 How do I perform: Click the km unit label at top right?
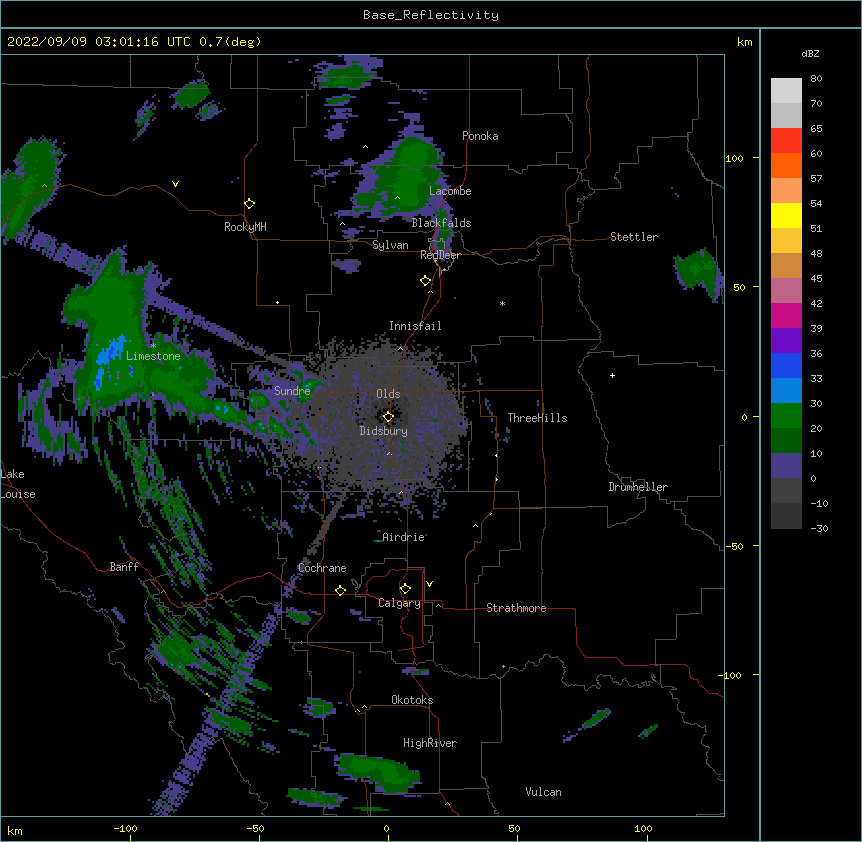pyautogui.click(x=744, y=42)
